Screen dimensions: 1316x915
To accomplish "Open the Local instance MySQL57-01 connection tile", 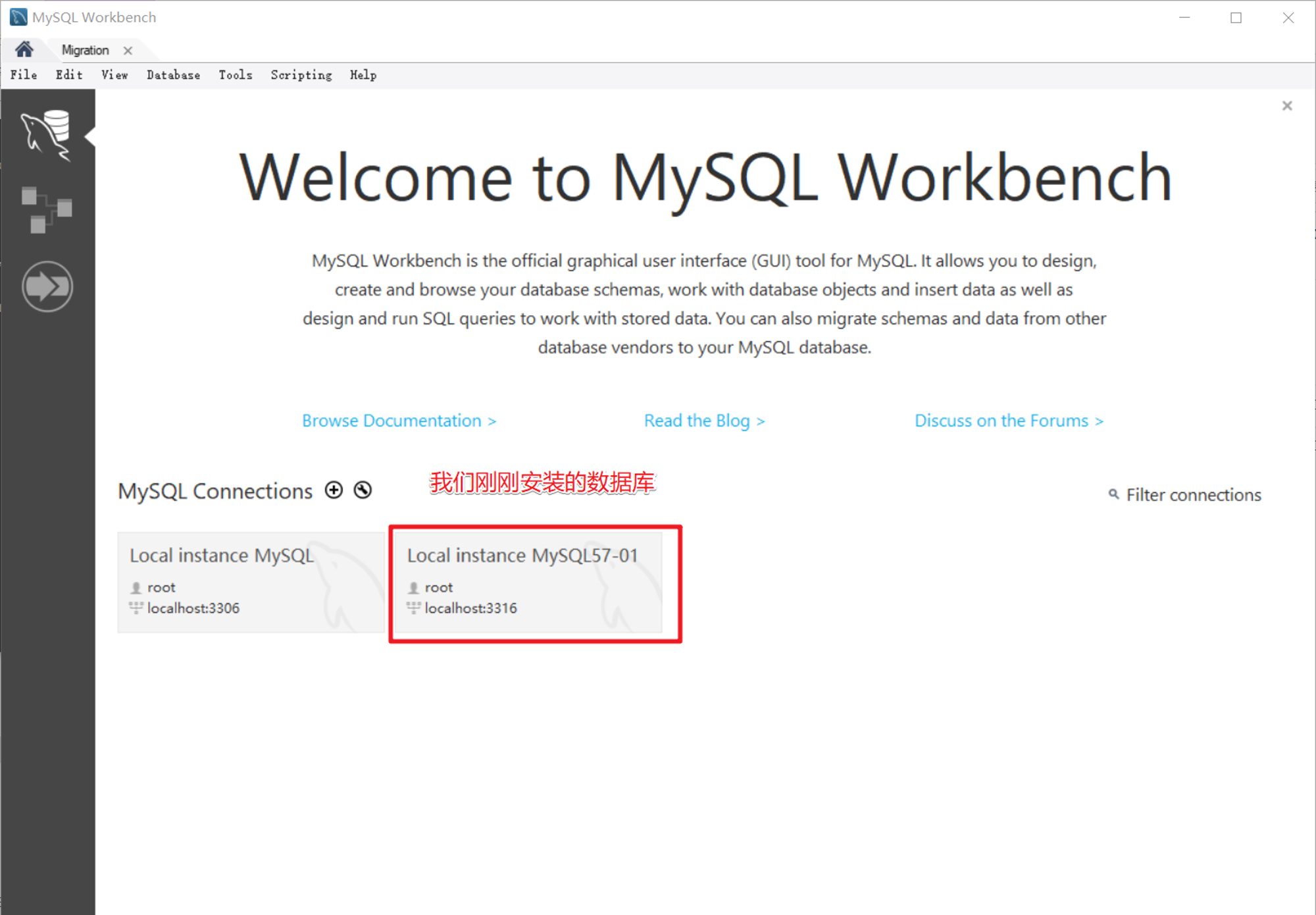I will click(x=528, y=583).
